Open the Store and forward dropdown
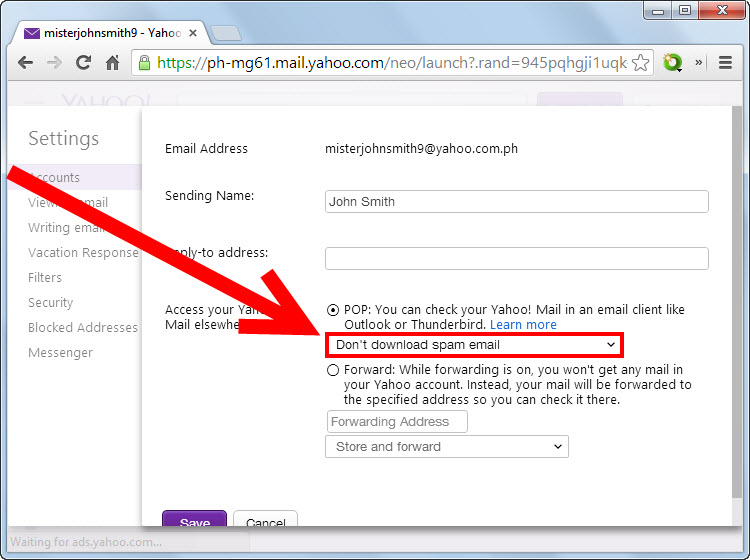 (x=447, y=447)
